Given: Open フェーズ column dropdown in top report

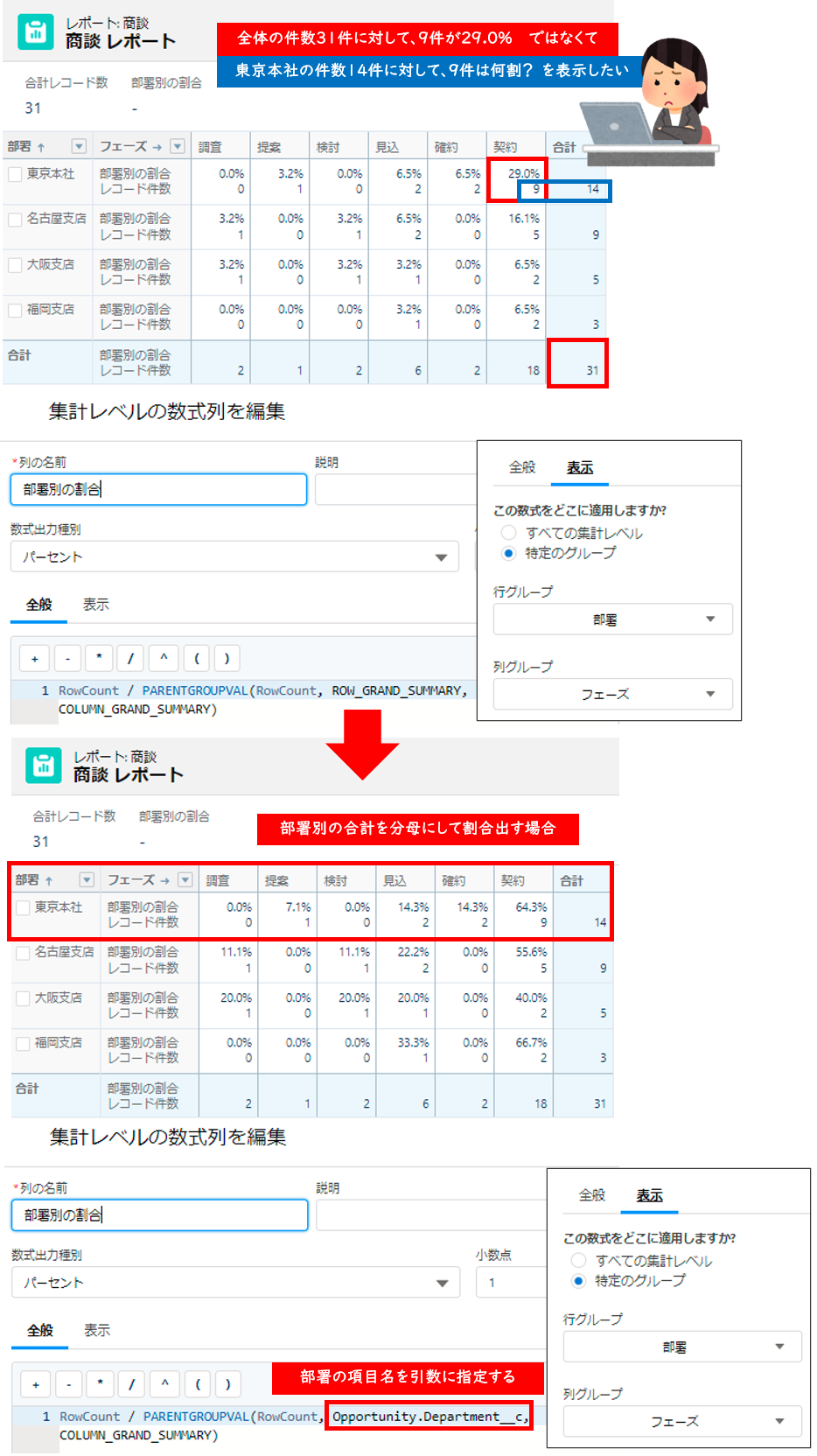Looking at the screenshot, I should (178, 146).
